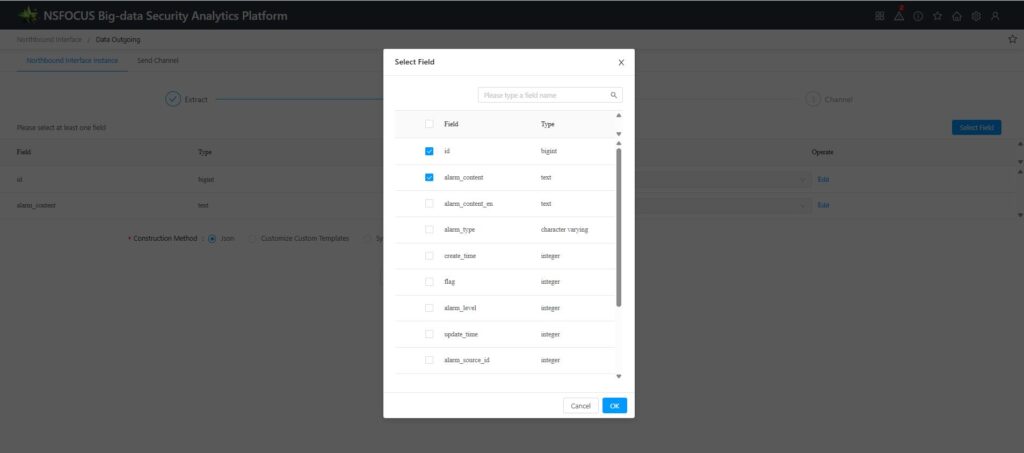Open the settings gear icon

click(976, 16)
